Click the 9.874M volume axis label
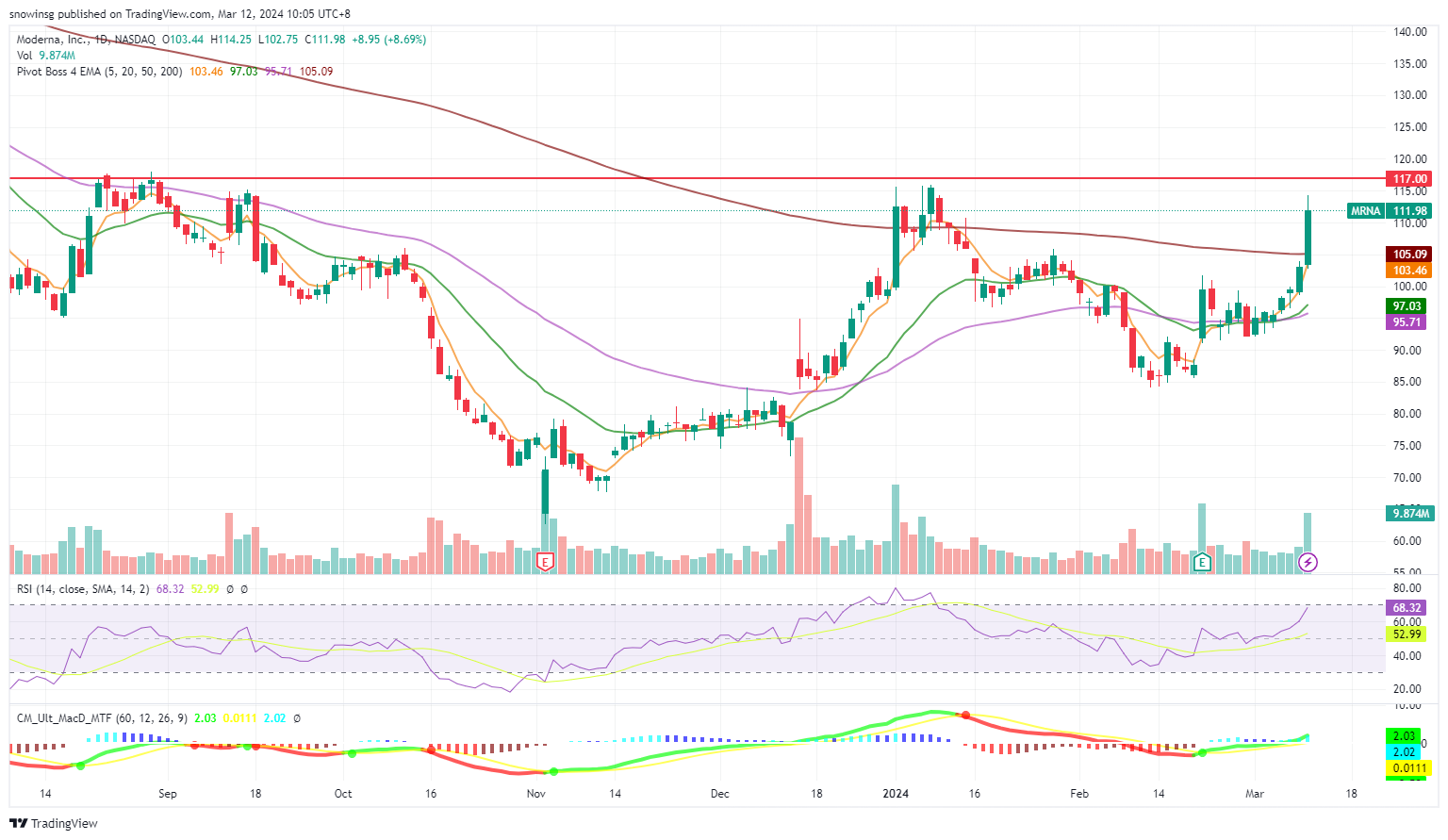Viewport: 1448px width, 840px height. click(x=1410, y=514)
